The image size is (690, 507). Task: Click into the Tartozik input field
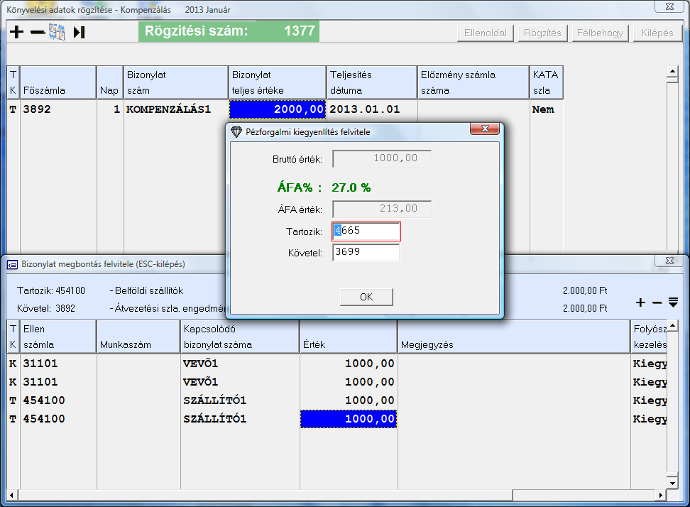click(366, 231)
